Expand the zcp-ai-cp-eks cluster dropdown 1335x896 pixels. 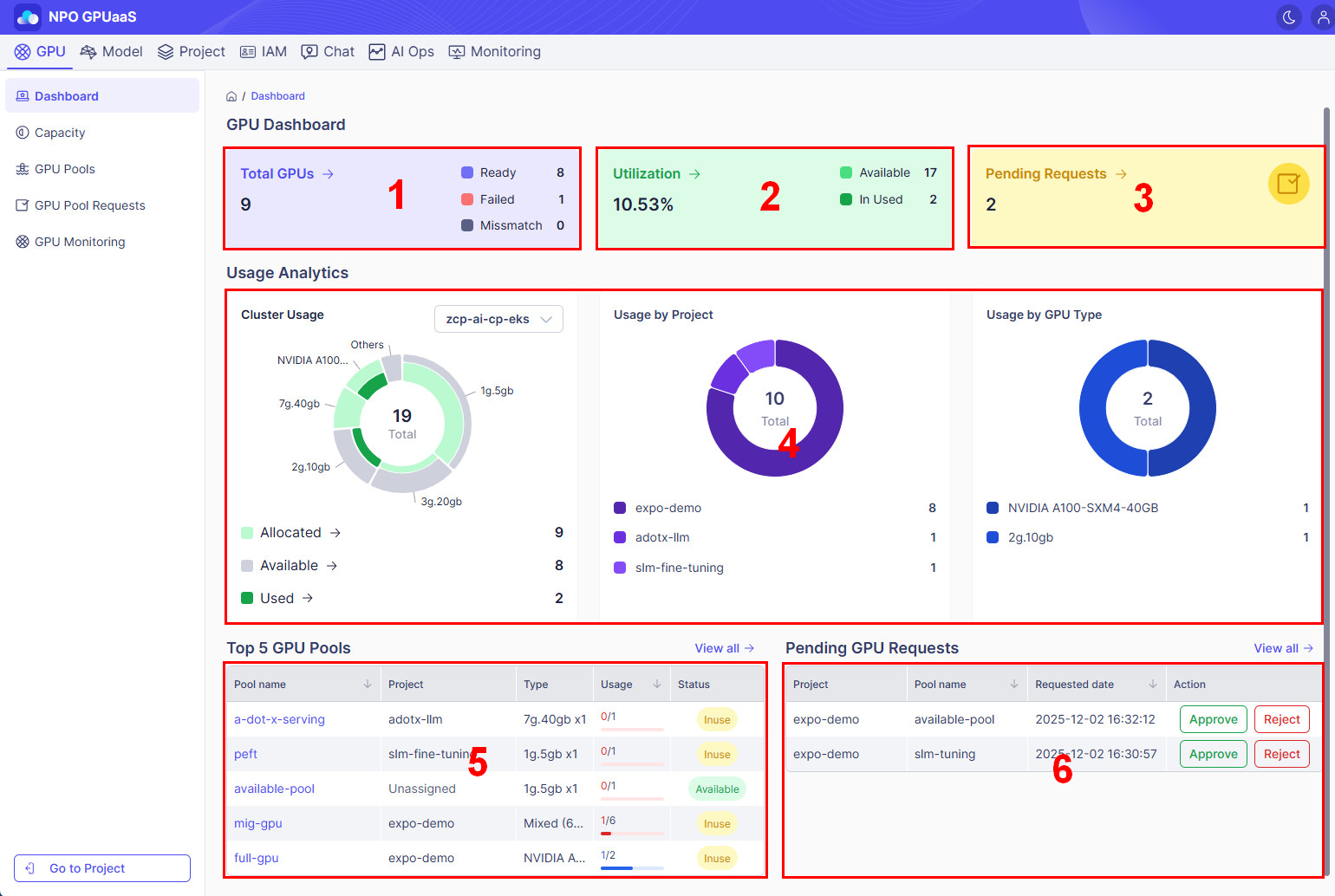(x=498, y=319)
